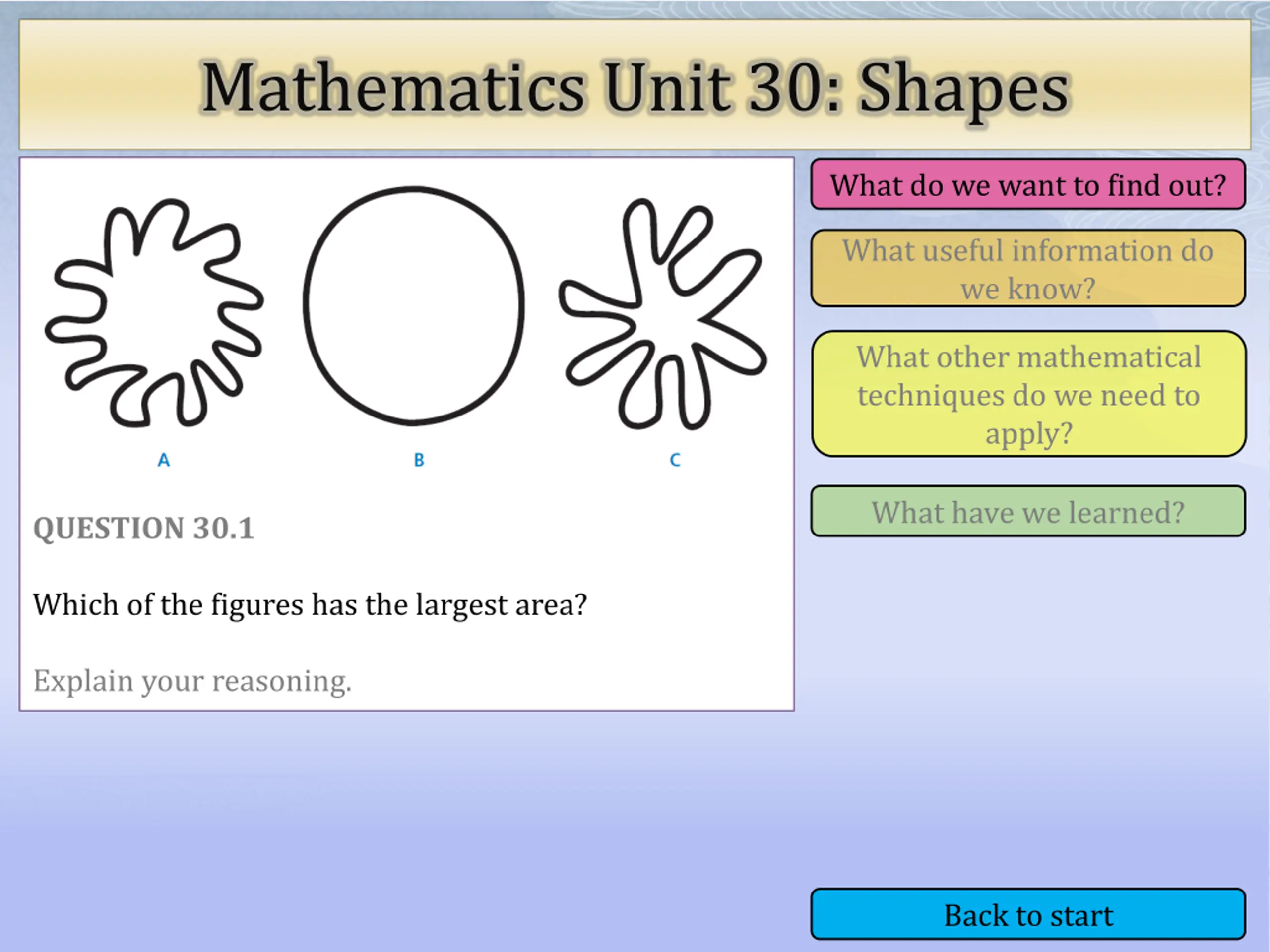Image resolution: width=1270 pixels, height=952 pixels.
Task: Click the 'QUESTION 30.1' heading
Action: pyautogui.click(x=143, y=528)
